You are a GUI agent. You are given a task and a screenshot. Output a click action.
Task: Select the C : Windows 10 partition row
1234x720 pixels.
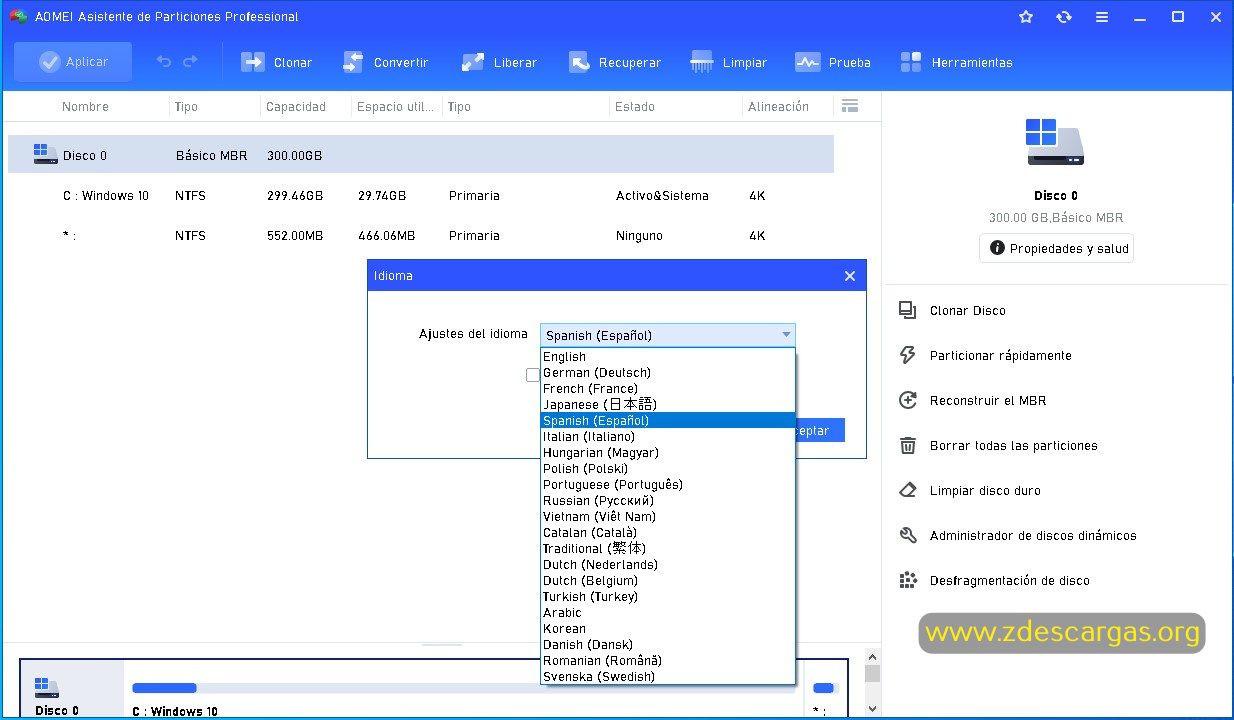coord(420,196)
